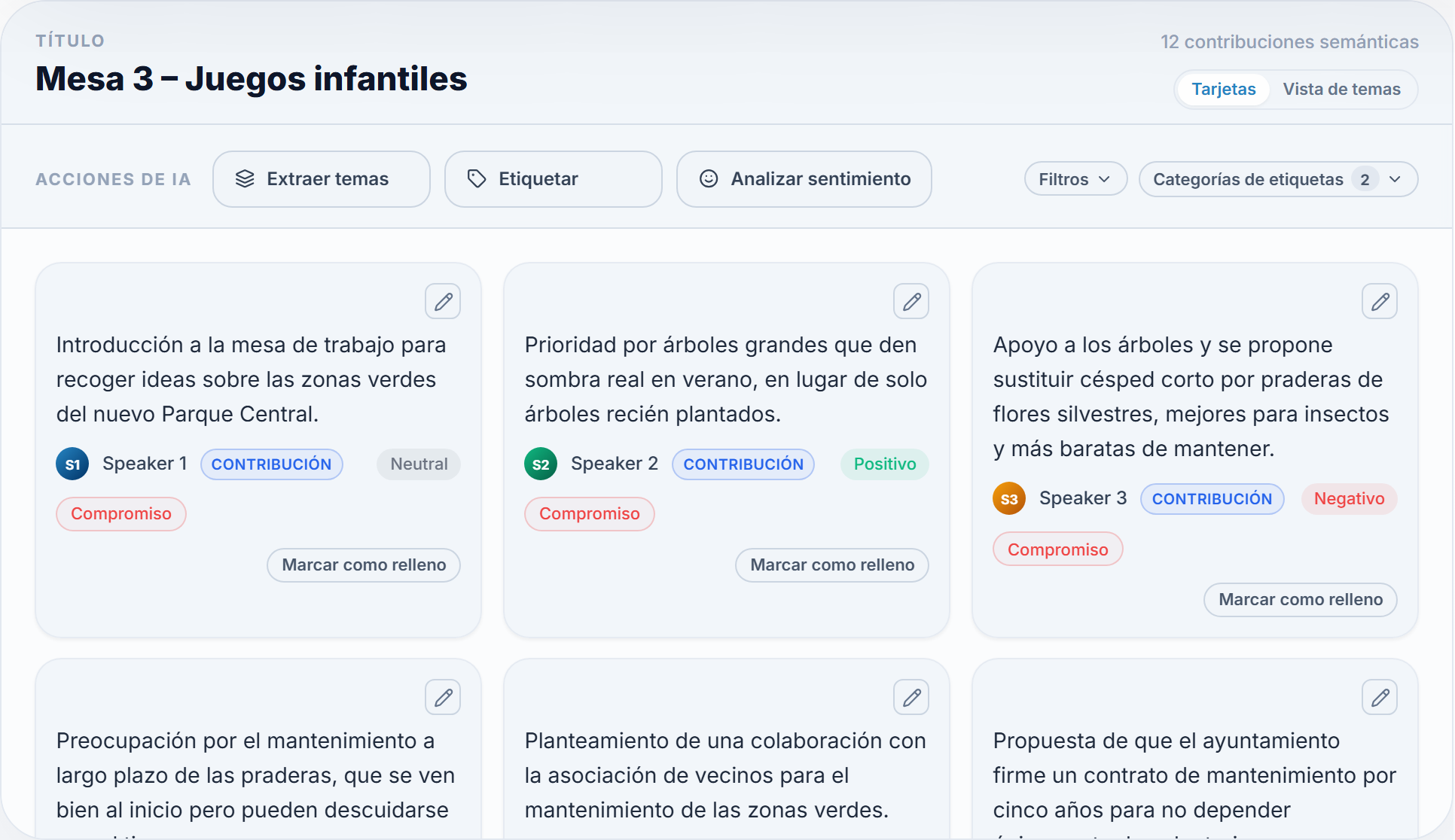The image size is (1455, 840).
Task: Click the 'Speaker 2' name label
Action: pyautogui.click(x=615, y=464)
